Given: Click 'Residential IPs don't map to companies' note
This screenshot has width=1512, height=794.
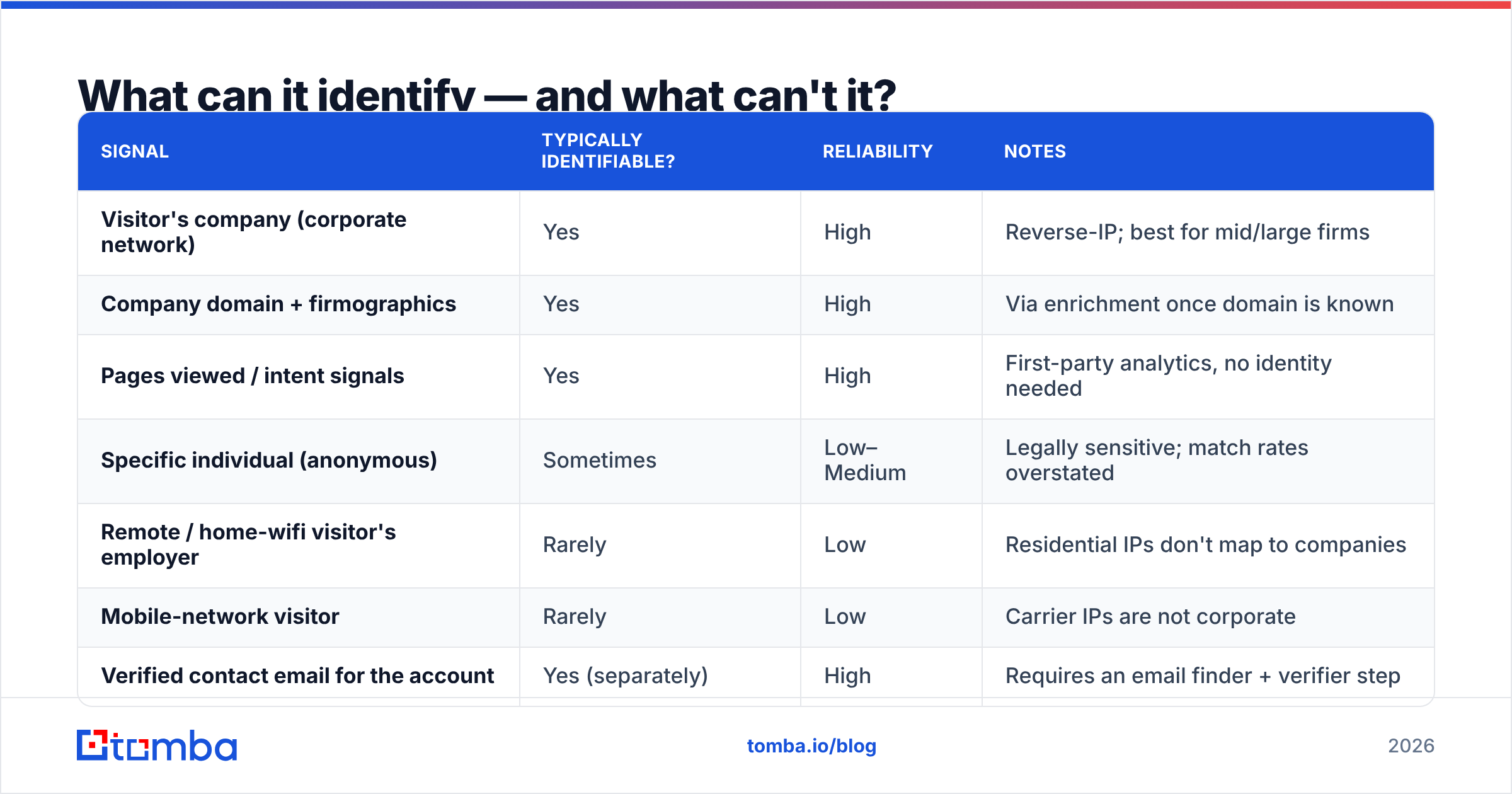Looking at the screenshot, I should [x=1206, y=545].
